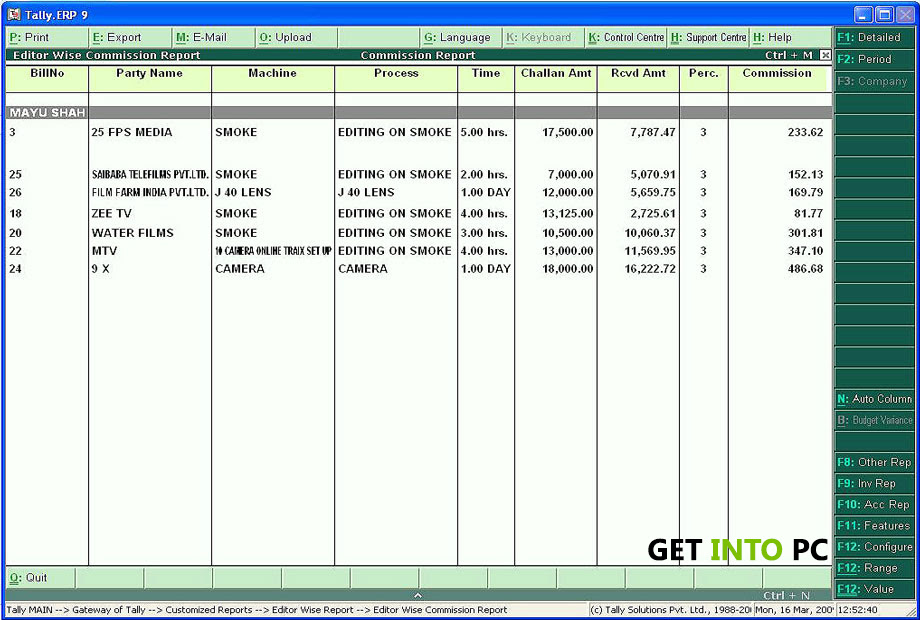Image resolution: width=920 pixels, height=620 pixels.
Task: Click the Ctrl + M label
Action: coord(789,55)
